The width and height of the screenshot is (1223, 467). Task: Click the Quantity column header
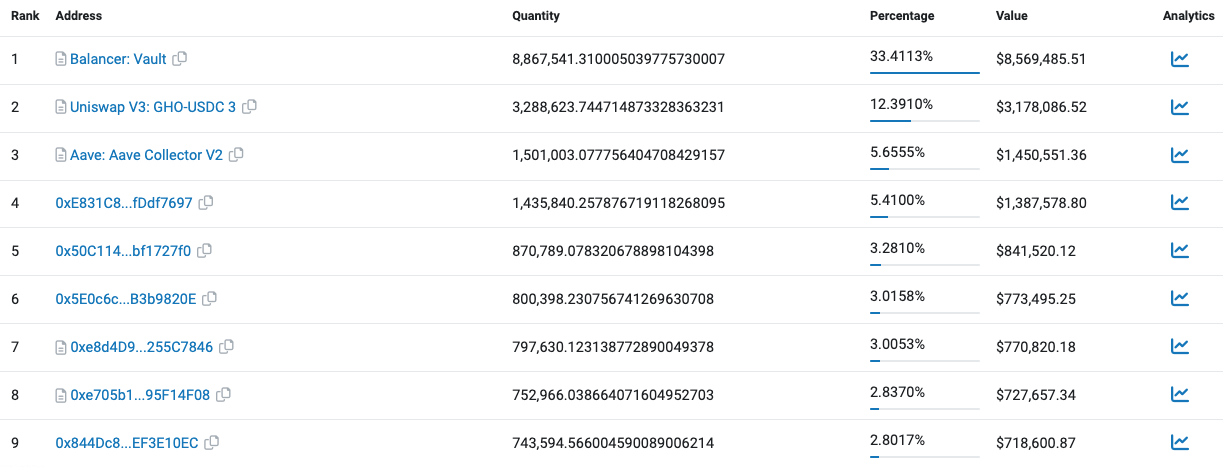[536, 16]
